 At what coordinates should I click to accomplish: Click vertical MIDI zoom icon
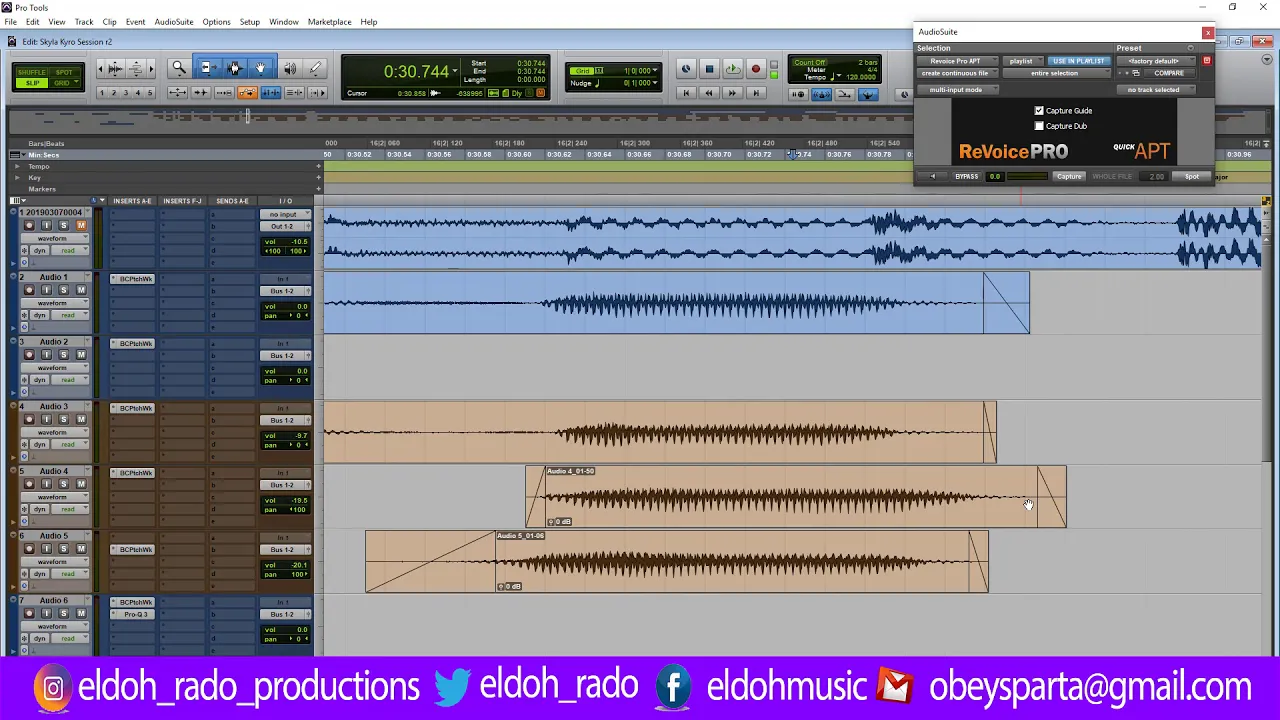(137, 69)
